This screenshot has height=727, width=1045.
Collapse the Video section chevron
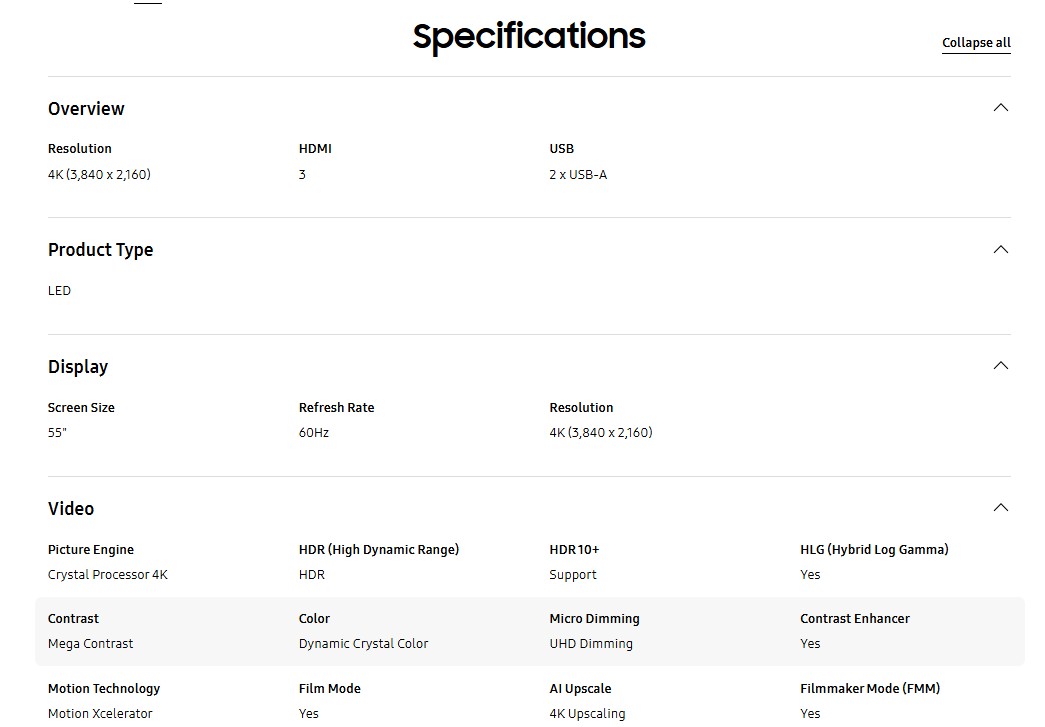pos(1000,508)
